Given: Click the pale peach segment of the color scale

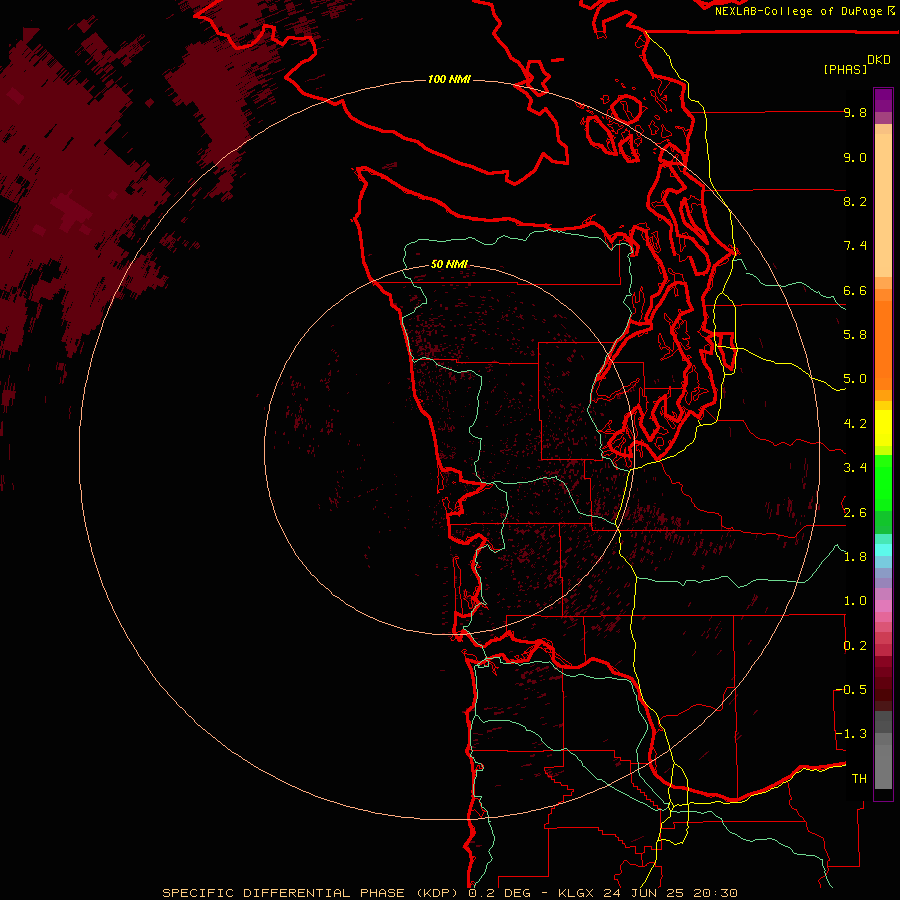Looking at the screenshot, I should 883,205.
